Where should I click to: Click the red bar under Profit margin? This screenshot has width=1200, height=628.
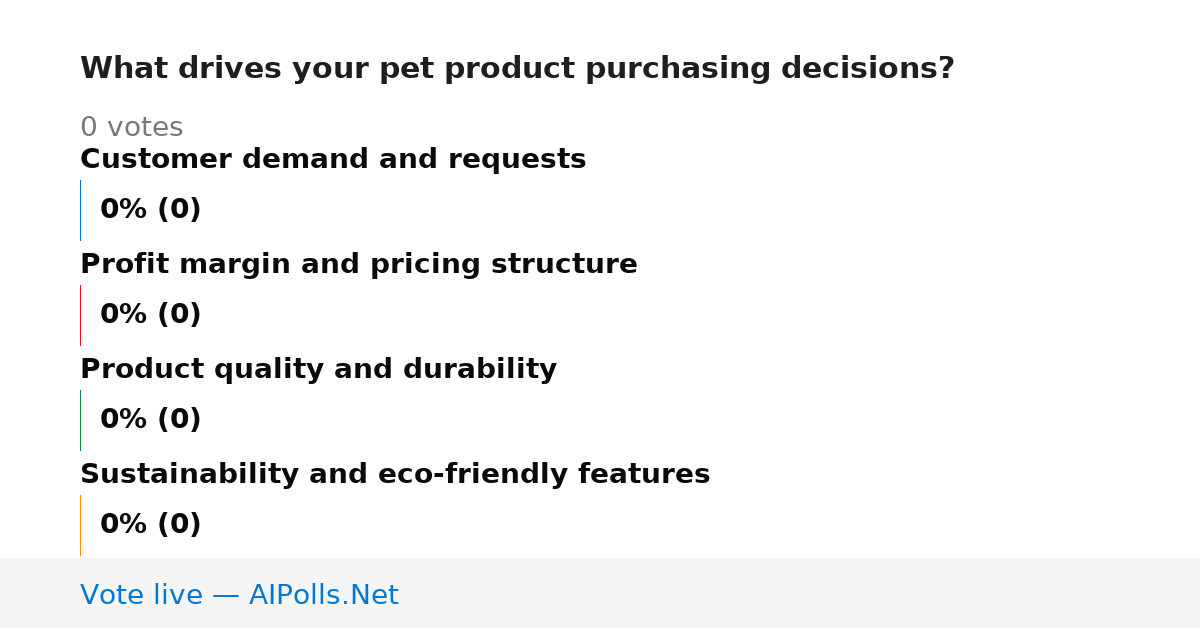coord(80,315)
